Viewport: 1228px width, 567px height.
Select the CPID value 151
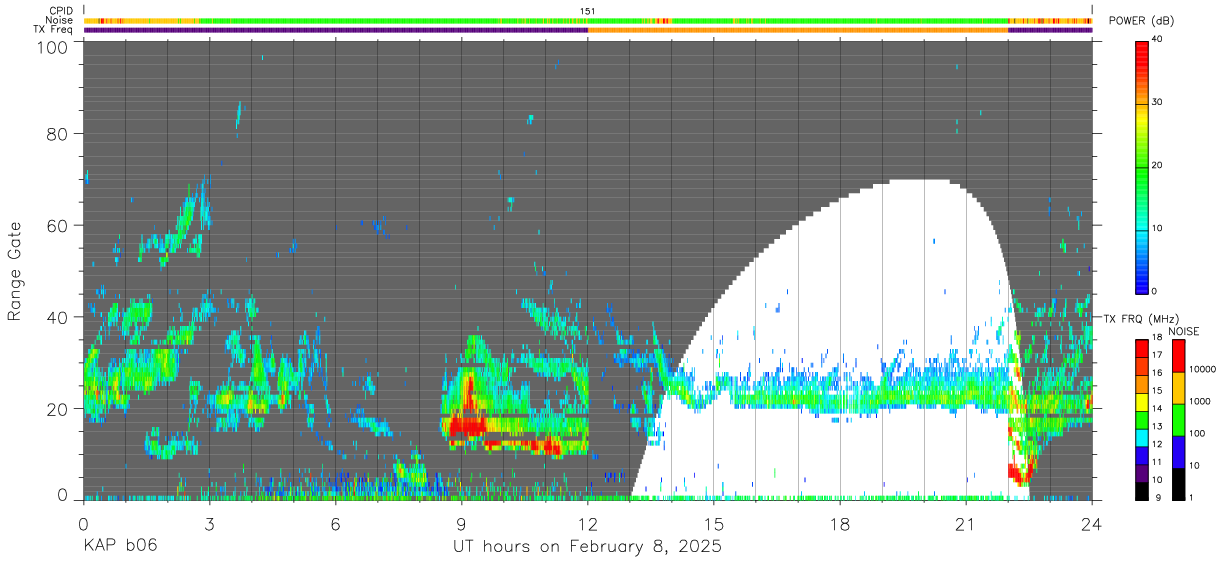point(588,11)
